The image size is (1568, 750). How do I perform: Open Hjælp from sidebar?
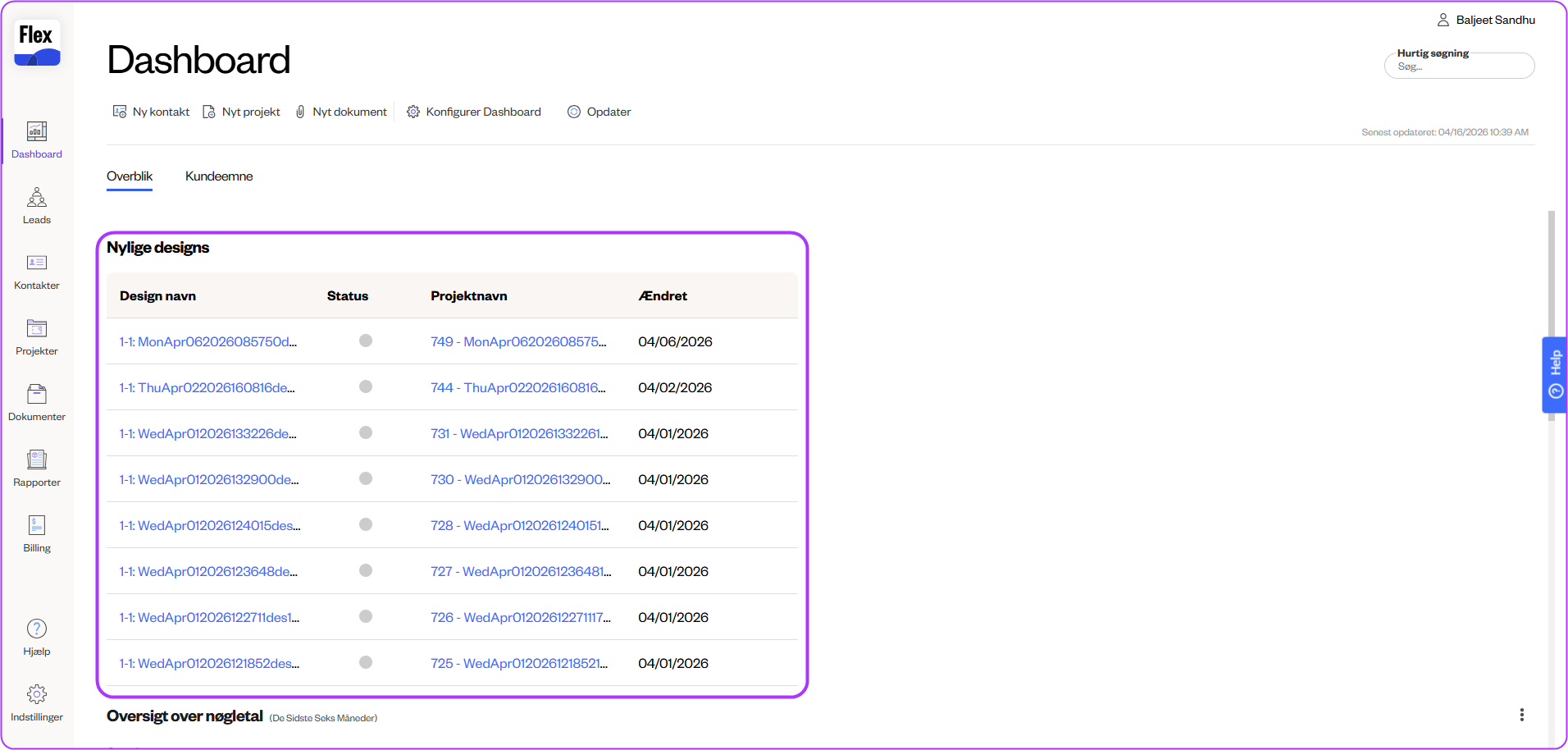tap(37, 637)
